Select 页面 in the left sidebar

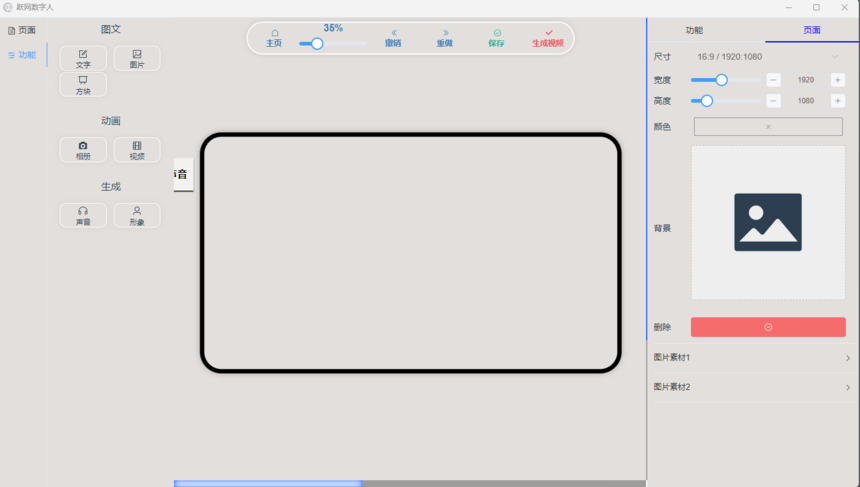pyautogui.click(x=22, y=31)
